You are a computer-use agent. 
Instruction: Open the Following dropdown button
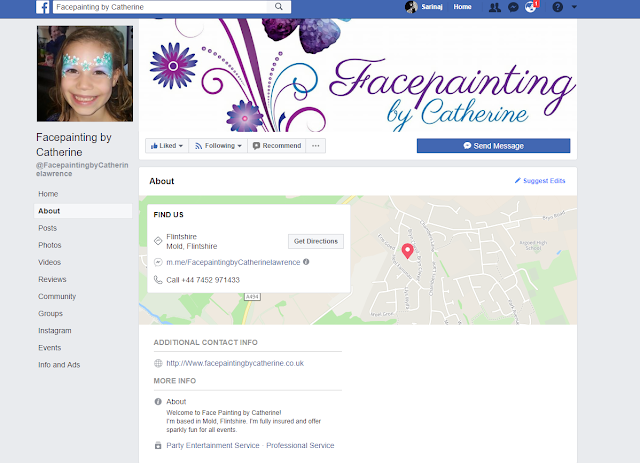pyautogui.click(x=218, y=146)
